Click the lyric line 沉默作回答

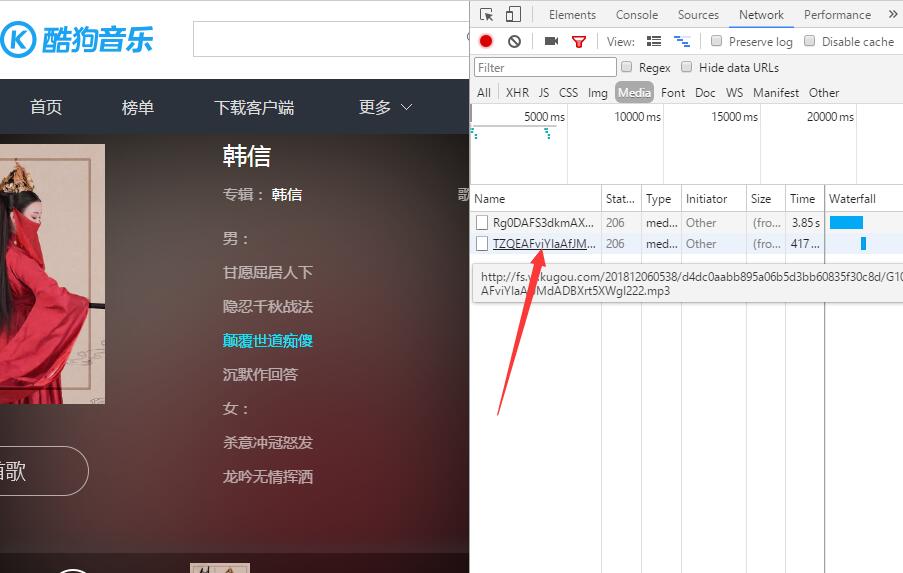[260, 374]
